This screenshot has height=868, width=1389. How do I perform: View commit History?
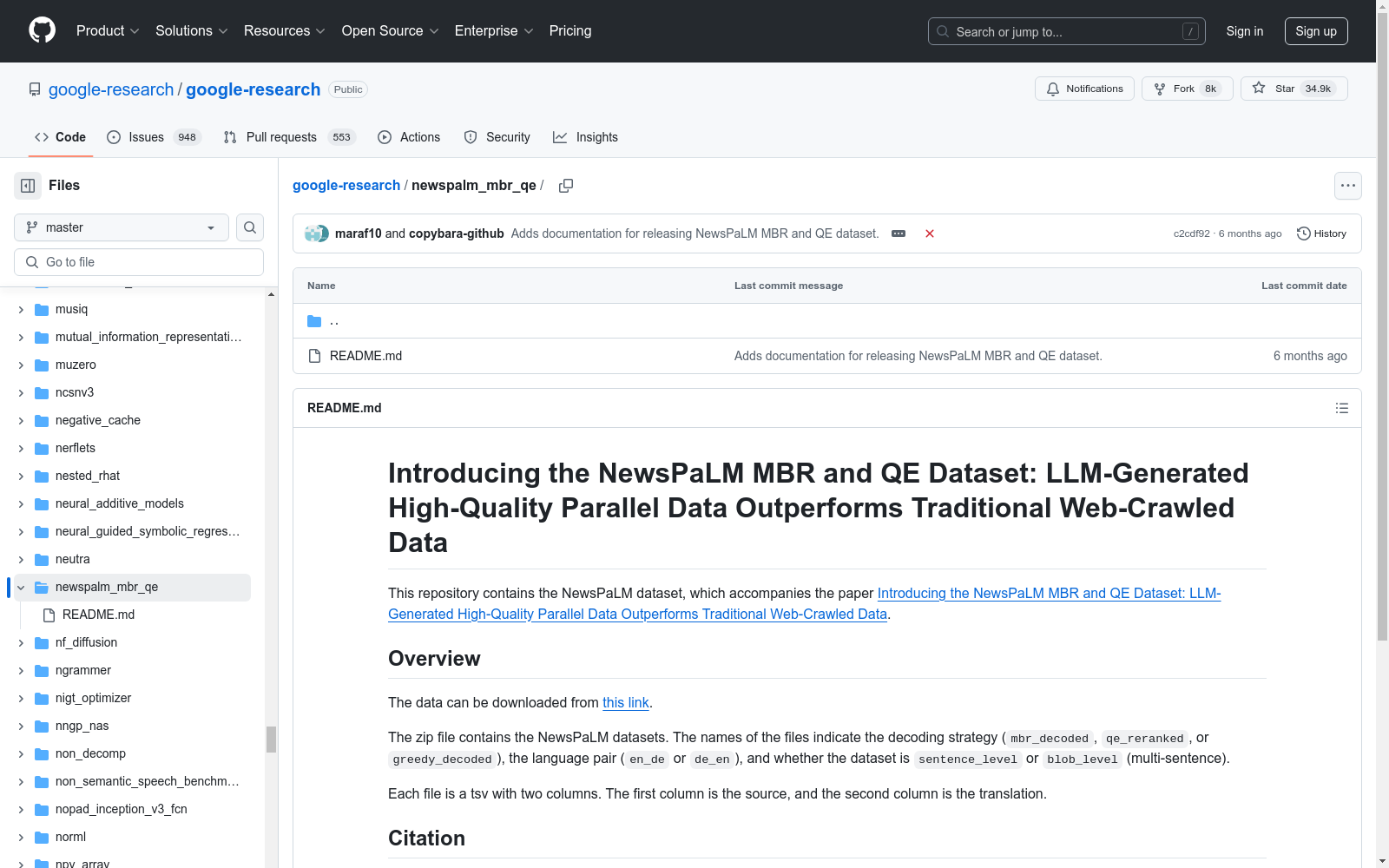[x=1321, y=233]
